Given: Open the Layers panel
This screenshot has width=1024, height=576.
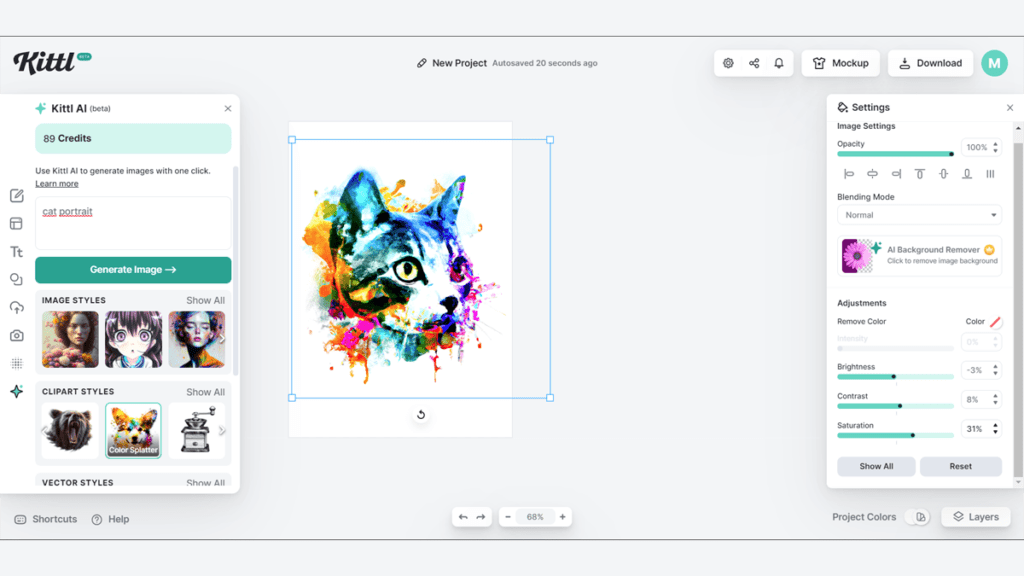Looking at the screenshot, I should click(x=975, y=517).
